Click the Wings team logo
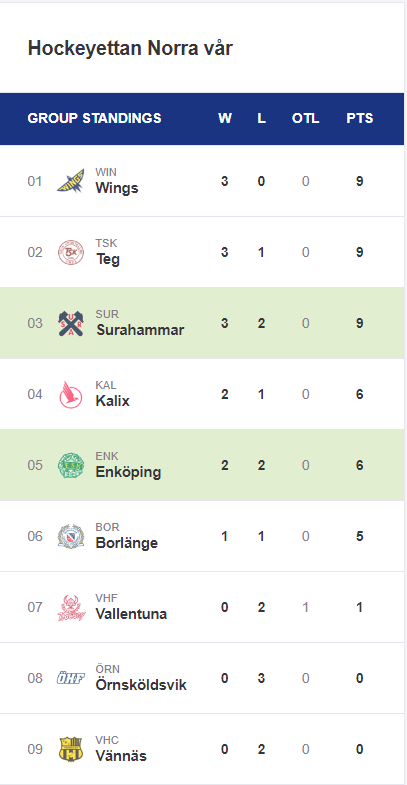The width and height of the screenshot is (407, 785). [71, 181]
